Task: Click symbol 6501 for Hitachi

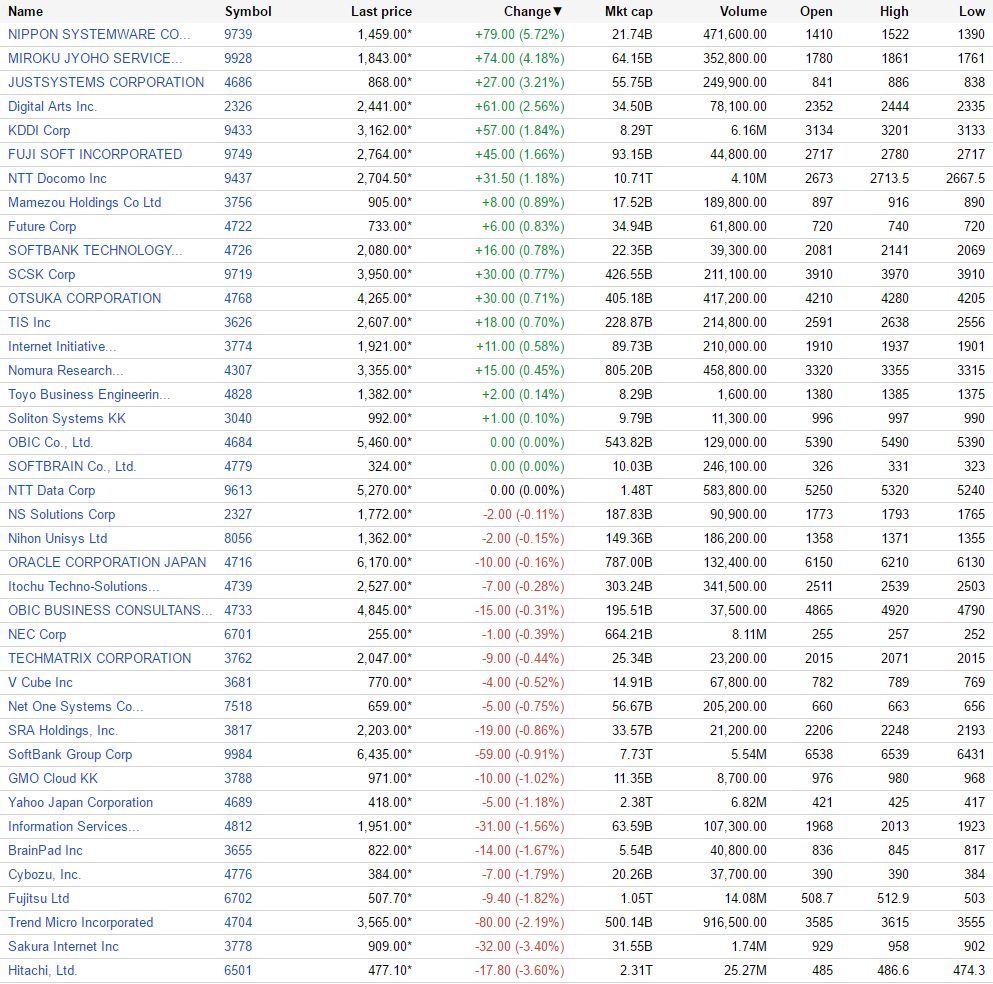Action: 238,971
